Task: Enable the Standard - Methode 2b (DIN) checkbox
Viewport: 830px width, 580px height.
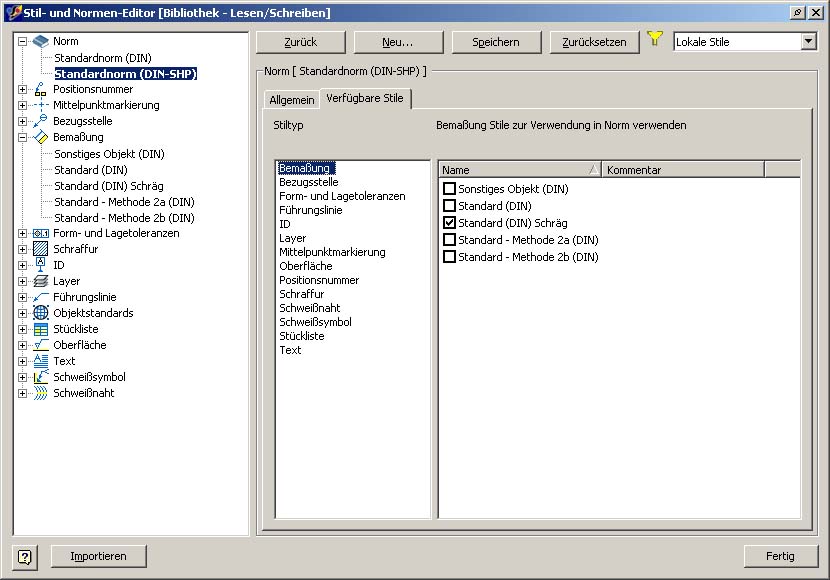Action: point(449,257)
